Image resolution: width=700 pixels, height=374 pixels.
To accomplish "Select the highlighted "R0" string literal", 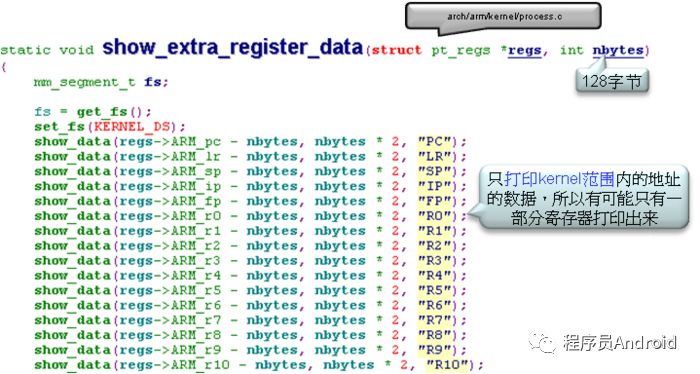I will click(435, 216).
